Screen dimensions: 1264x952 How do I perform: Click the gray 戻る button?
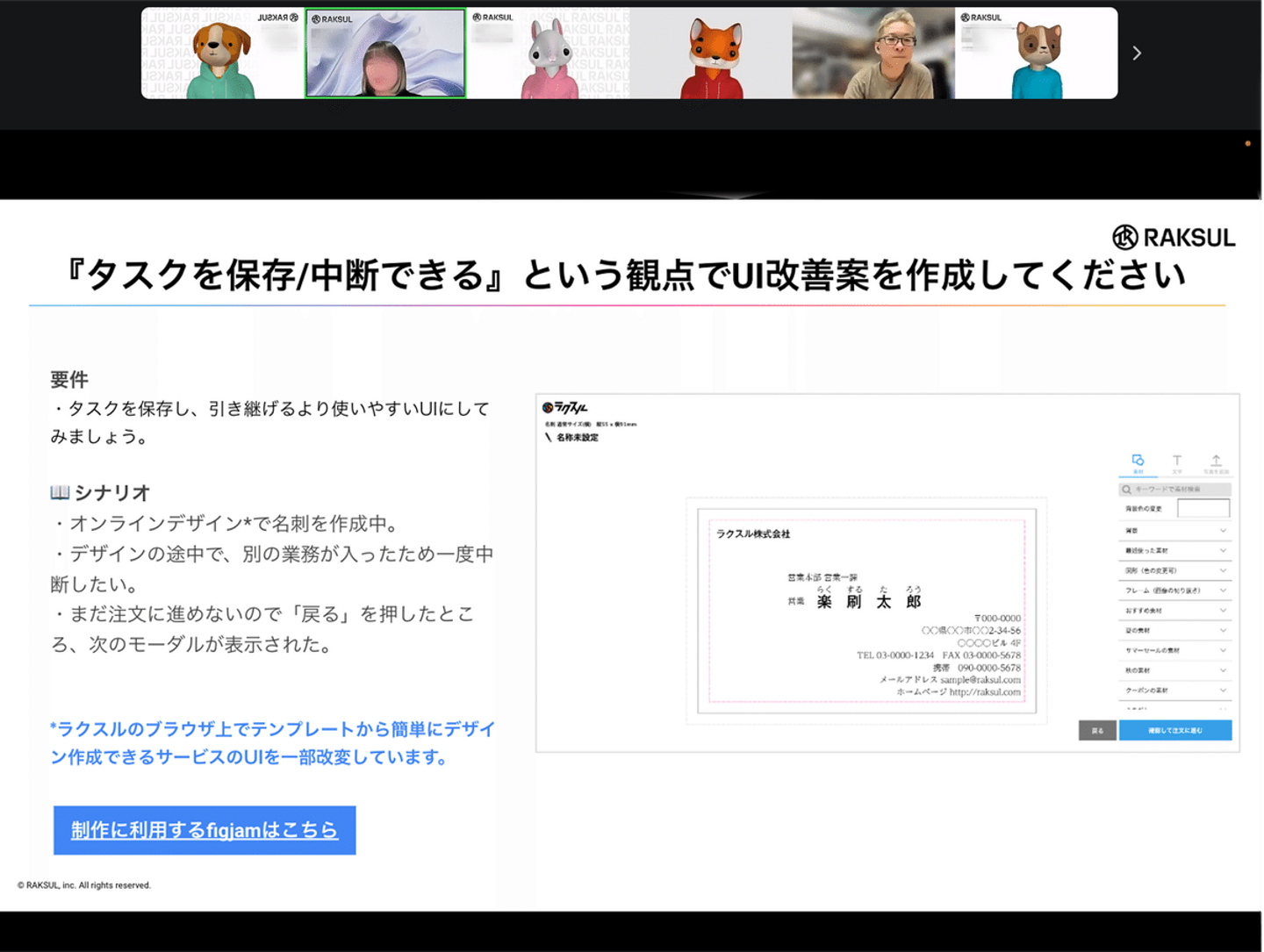(x=1097, y=730)
